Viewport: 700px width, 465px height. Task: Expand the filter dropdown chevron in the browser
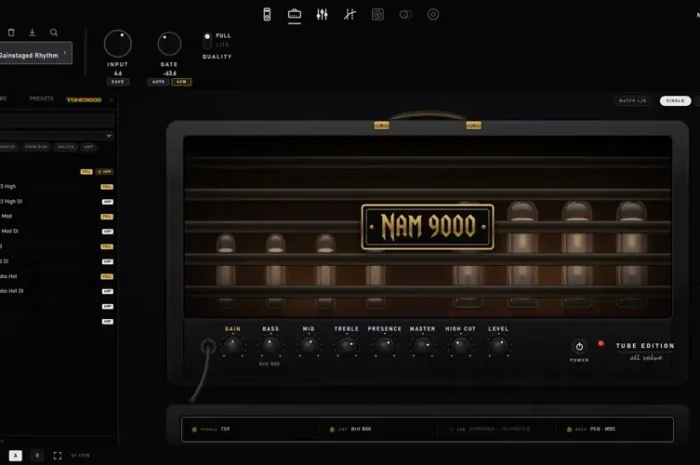click(x=109, y=136)
